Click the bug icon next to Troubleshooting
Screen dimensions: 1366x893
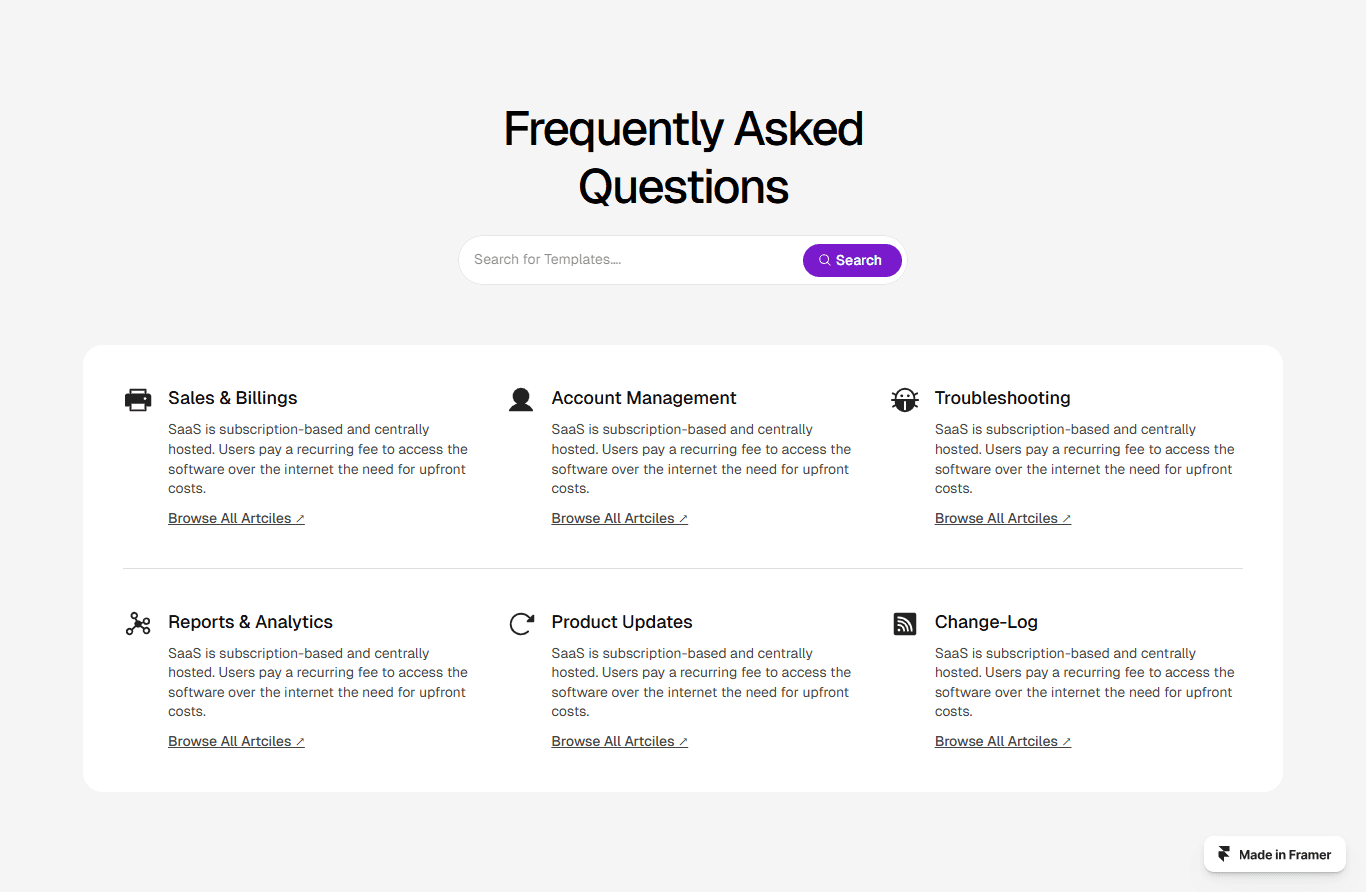click(904, 400)
